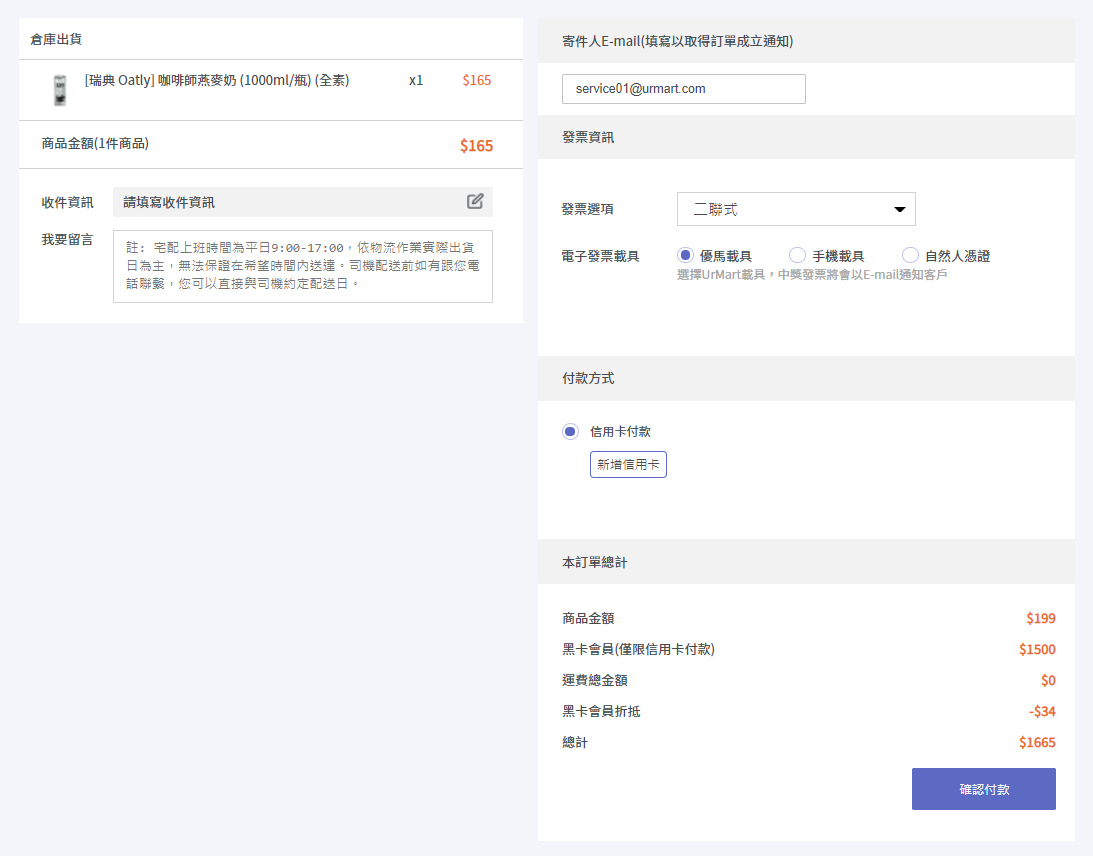Click the 我要留言 message text area
Viewport: 1093px width, 856px height.
pos(303,266)
